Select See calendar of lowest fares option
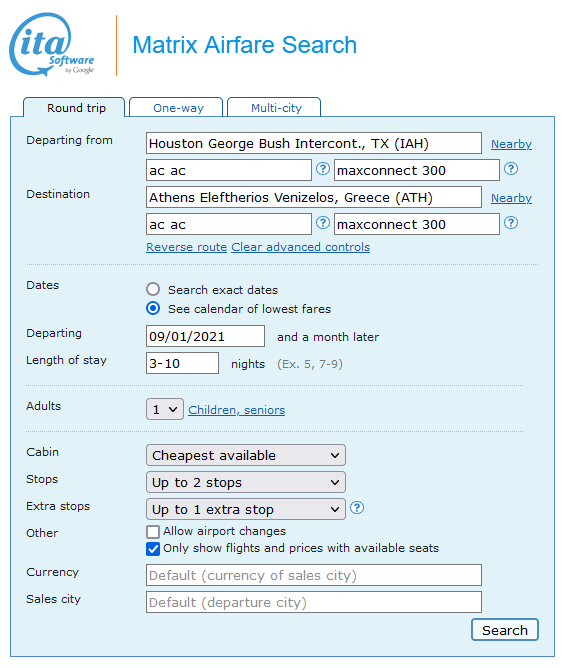 [153, 308]
